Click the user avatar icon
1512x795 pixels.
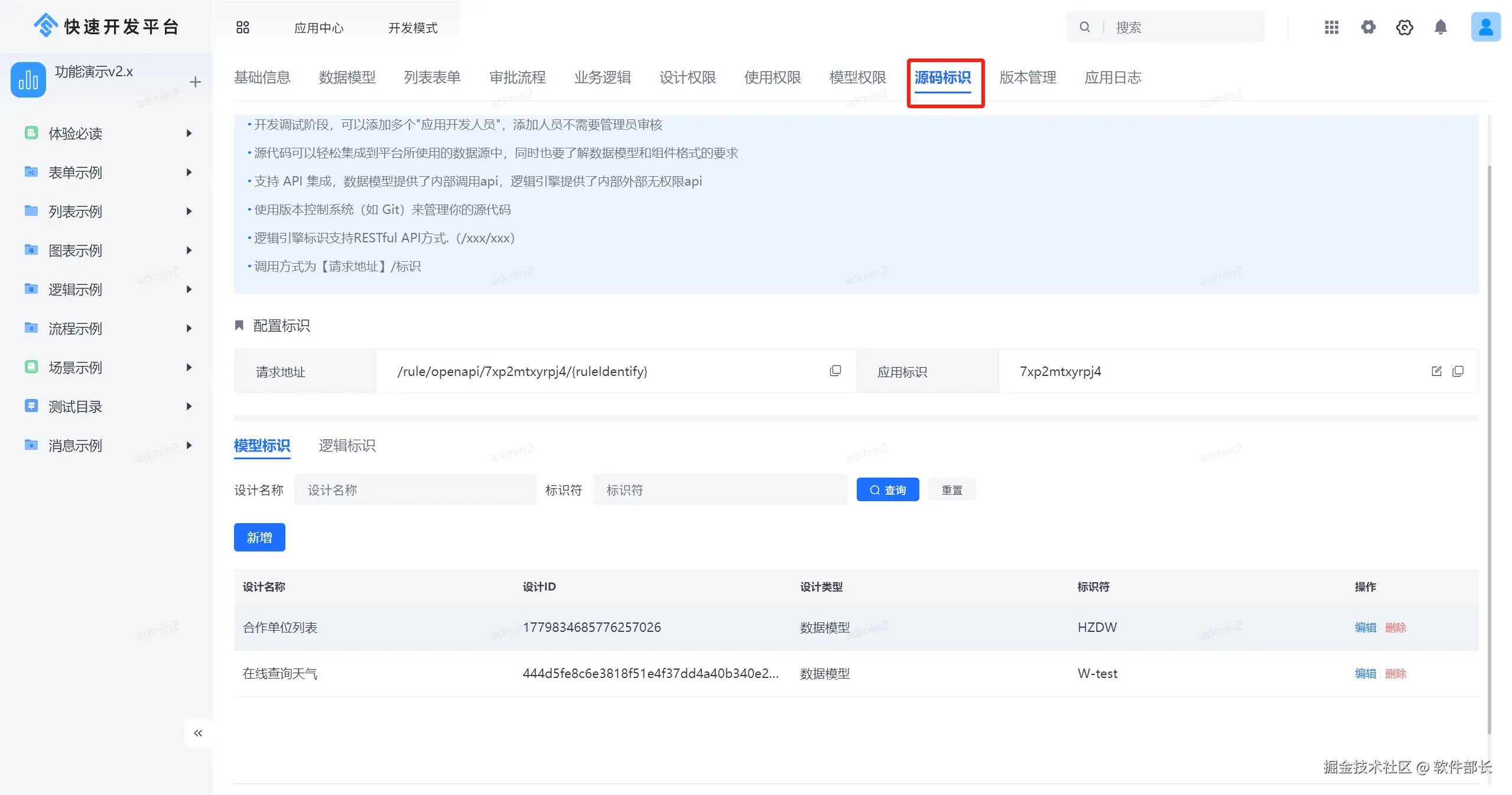1485,27
